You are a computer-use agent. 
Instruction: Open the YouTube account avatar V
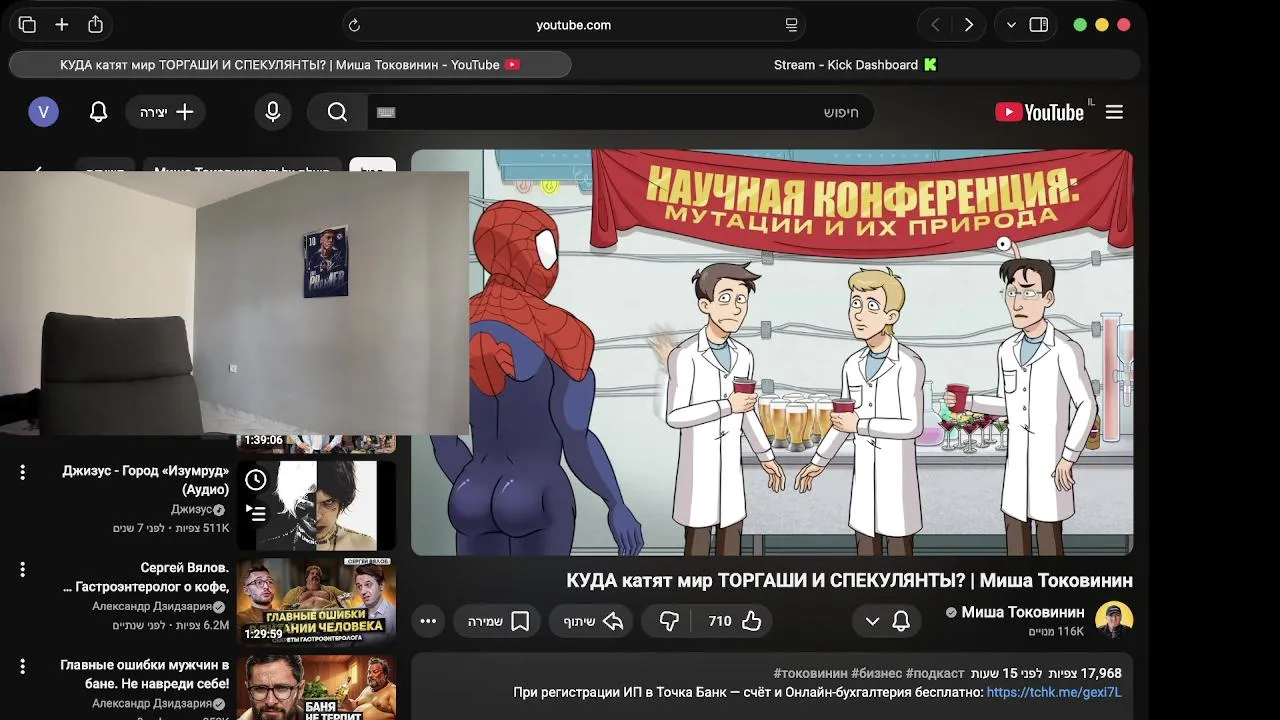pyautogui.click(x=43, y=112)
